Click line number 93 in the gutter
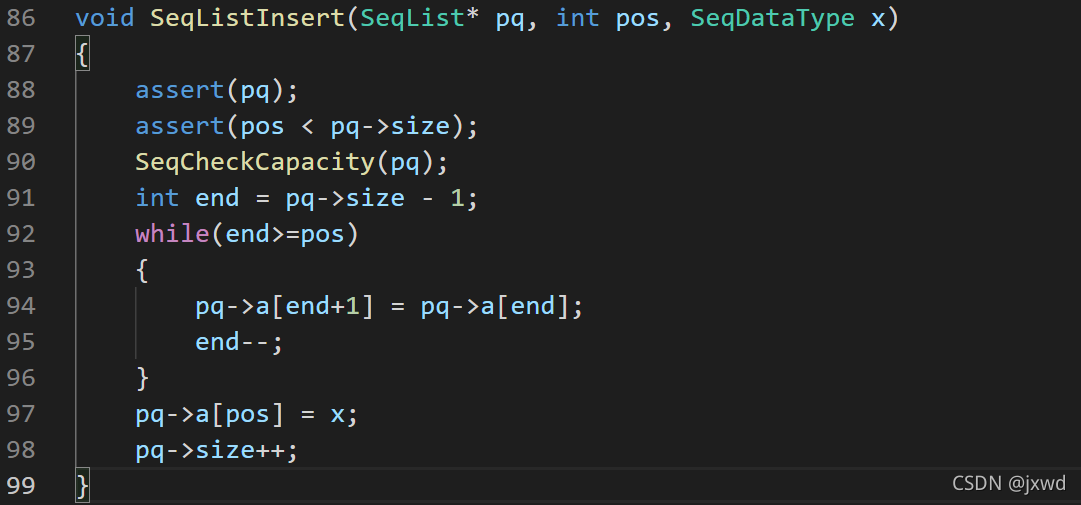The height and width of the screenshot is (505, 1081). click(x=20, y=270)
